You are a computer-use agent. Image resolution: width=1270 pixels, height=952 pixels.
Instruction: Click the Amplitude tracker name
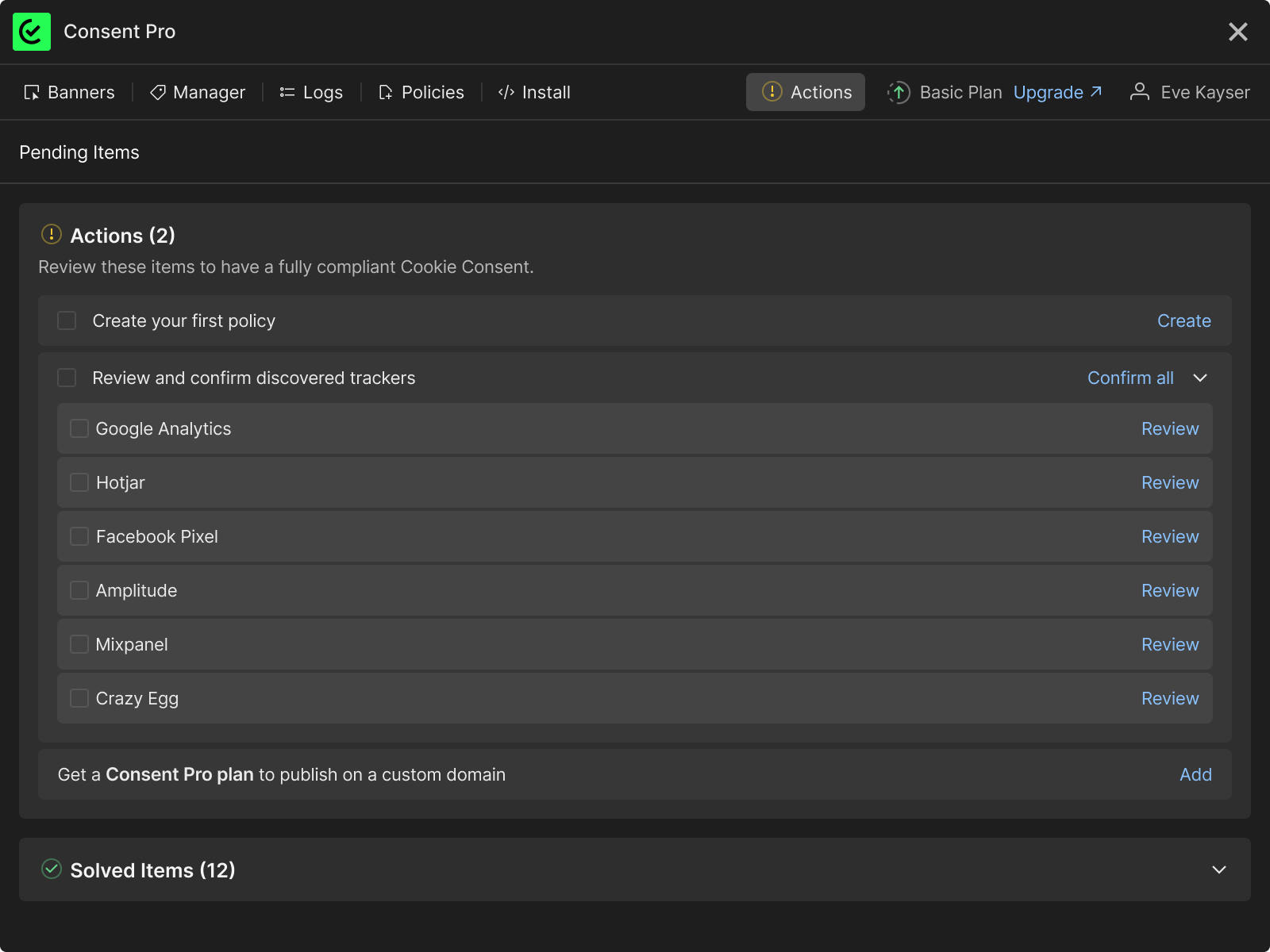coord(137,590)
